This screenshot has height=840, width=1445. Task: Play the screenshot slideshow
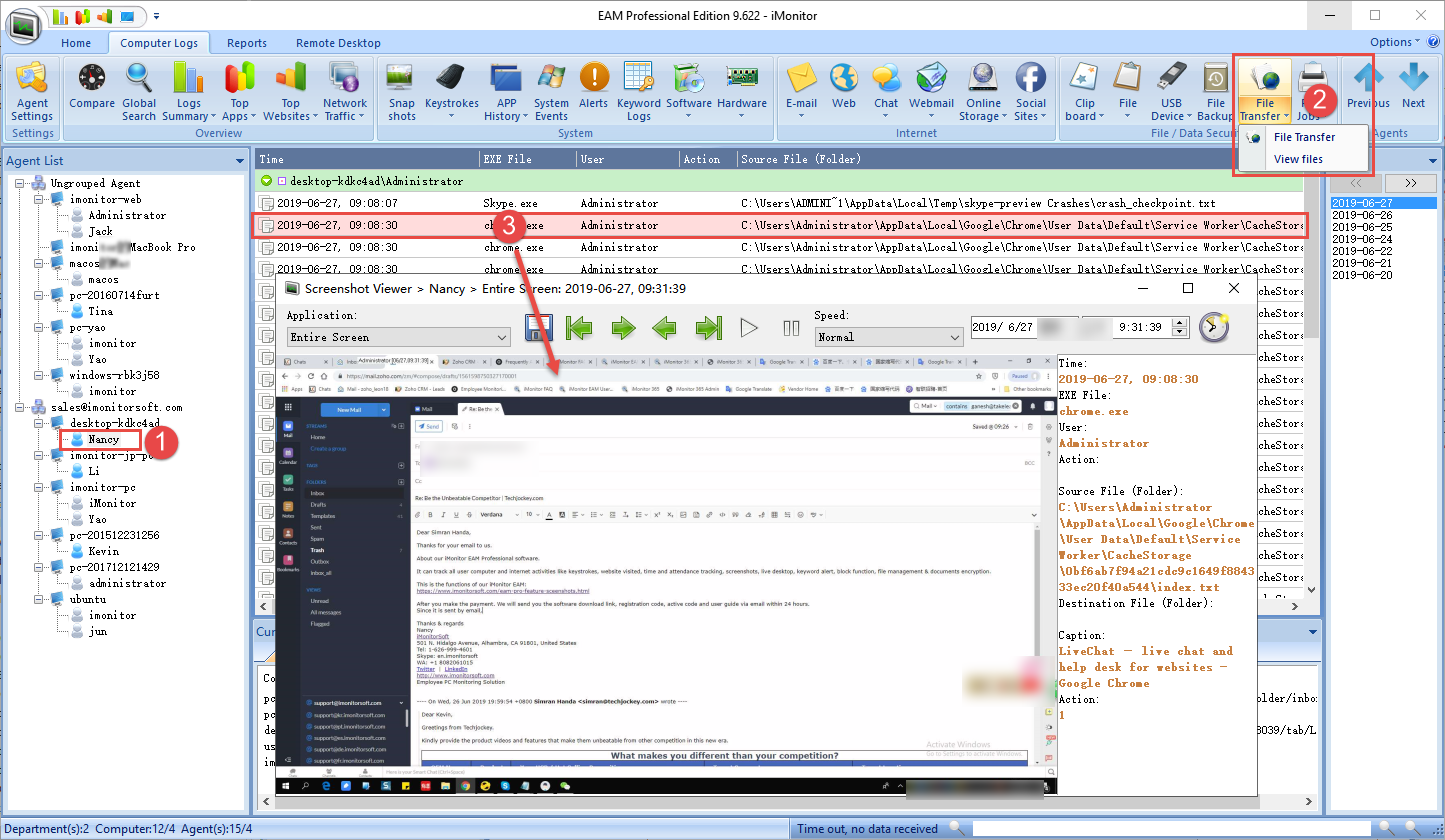749,327
